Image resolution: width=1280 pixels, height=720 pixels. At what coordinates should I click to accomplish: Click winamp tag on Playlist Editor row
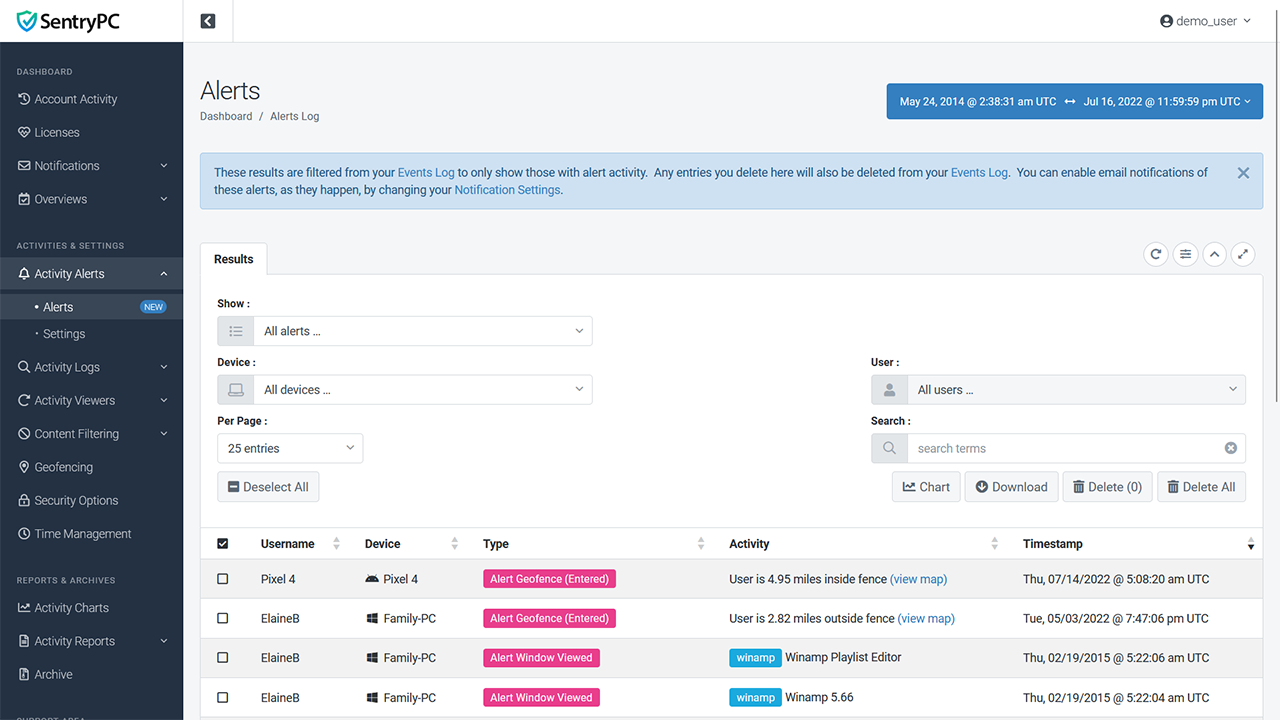(755, 658)
